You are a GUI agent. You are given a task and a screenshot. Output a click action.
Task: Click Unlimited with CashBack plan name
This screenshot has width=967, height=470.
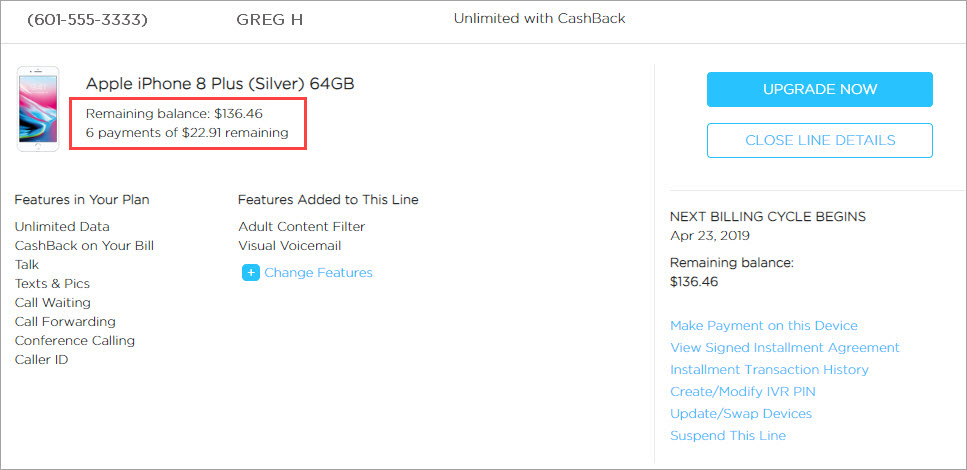539,18
